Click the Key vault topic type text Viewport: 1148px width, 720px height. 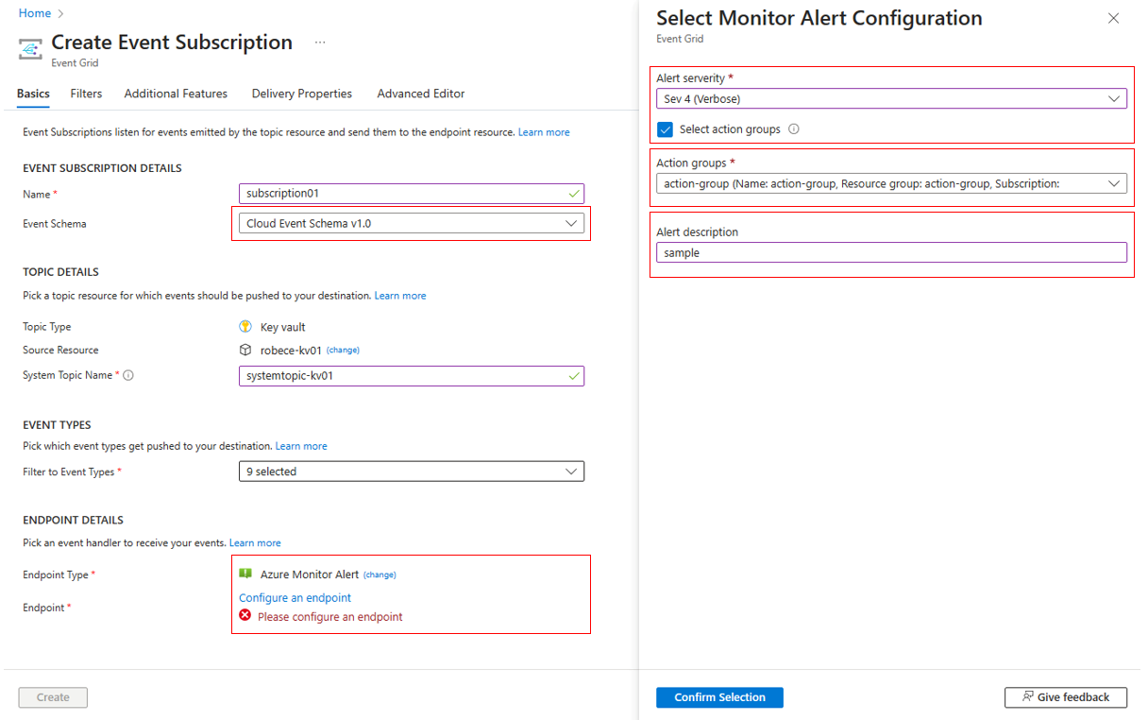[x=283, y=327]
